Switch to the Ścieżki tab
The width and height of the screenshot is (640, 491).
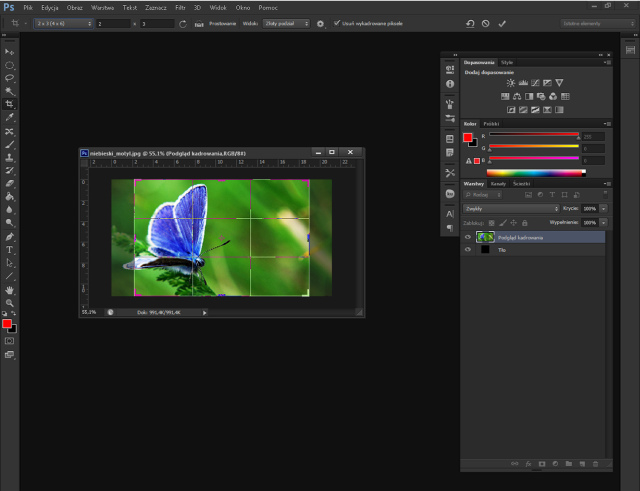[522, 184]
